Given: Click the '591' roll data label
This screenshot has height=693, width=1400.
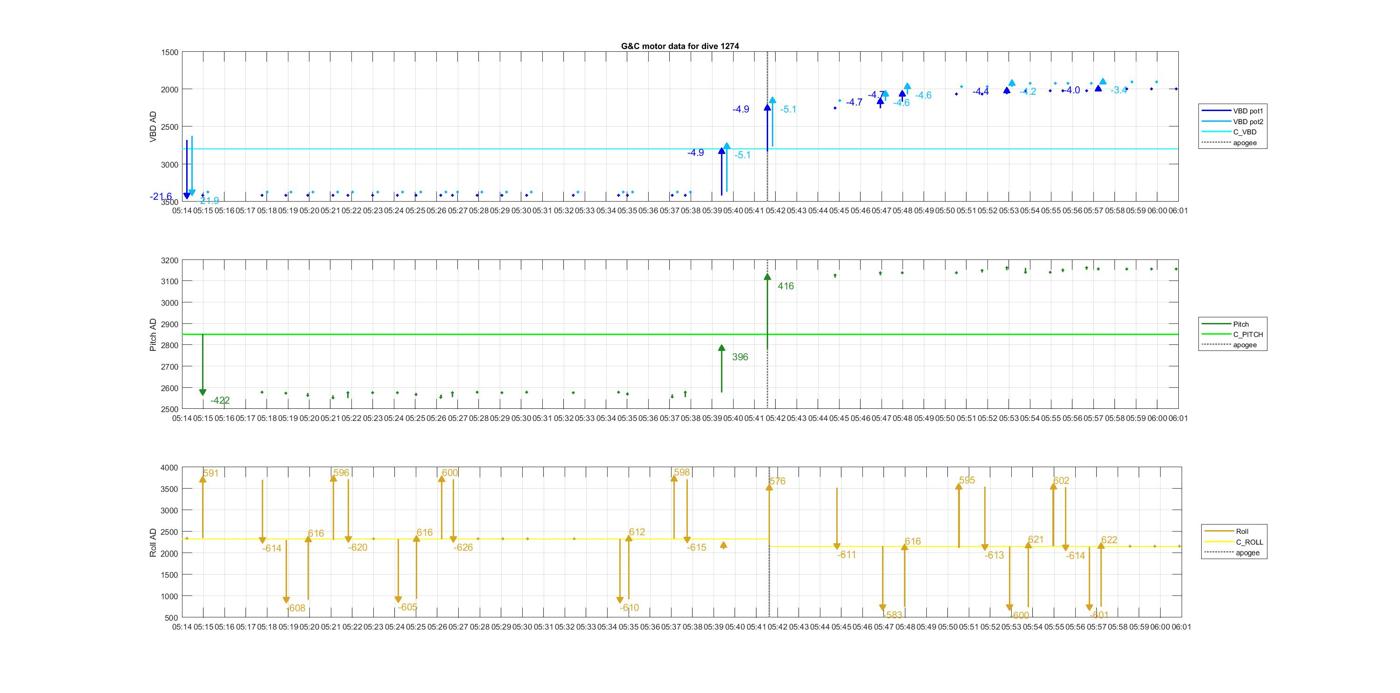Looking at the screenshot, I should [210, 474].
